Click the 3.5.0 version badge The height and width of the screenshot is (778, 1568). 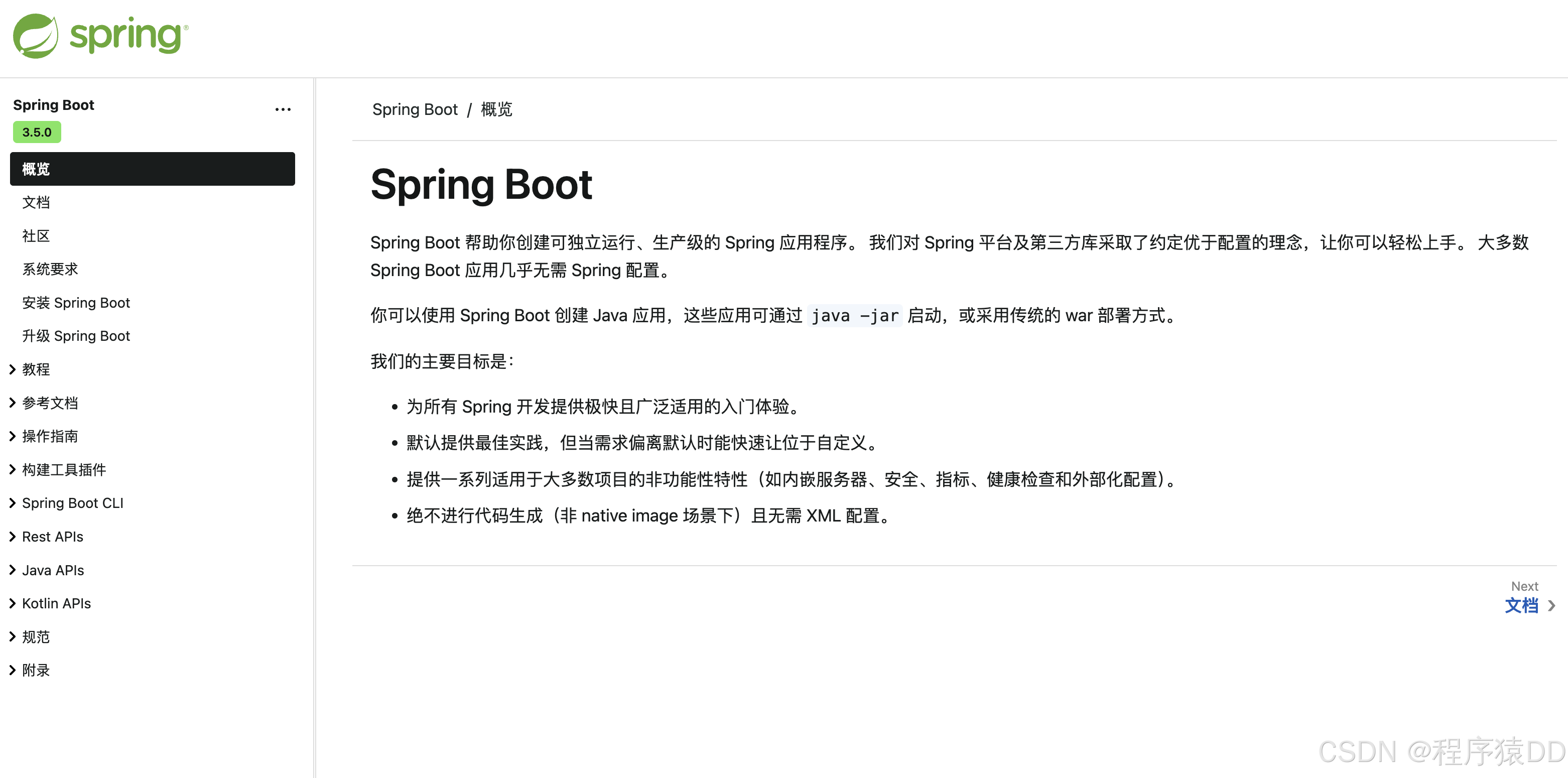pyautogui.click(x=37, y=132)
